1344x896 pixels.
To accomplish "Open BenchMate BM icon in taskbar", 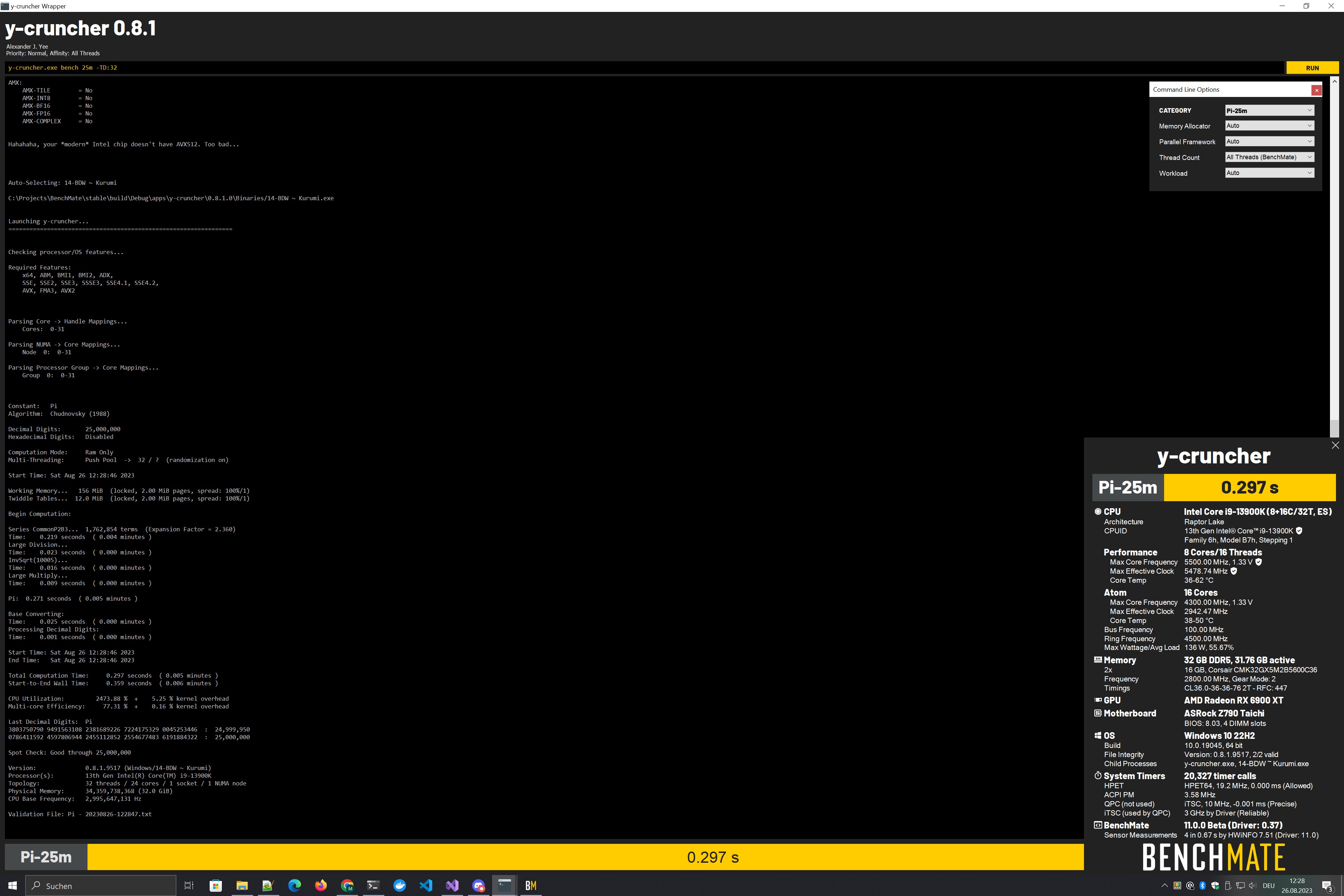I will point(531,886).
